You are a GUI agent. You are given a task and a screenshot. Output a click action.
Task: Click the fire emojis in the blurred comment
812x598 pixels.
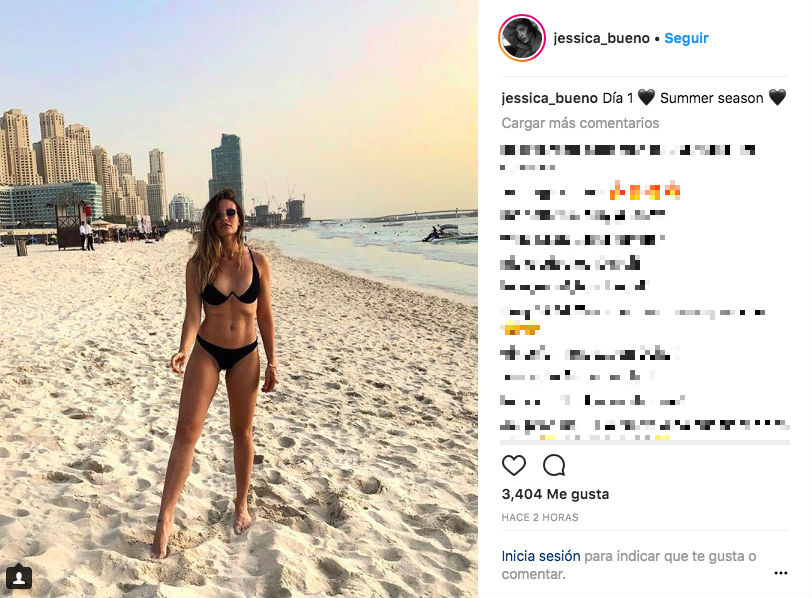pos(645,192)
